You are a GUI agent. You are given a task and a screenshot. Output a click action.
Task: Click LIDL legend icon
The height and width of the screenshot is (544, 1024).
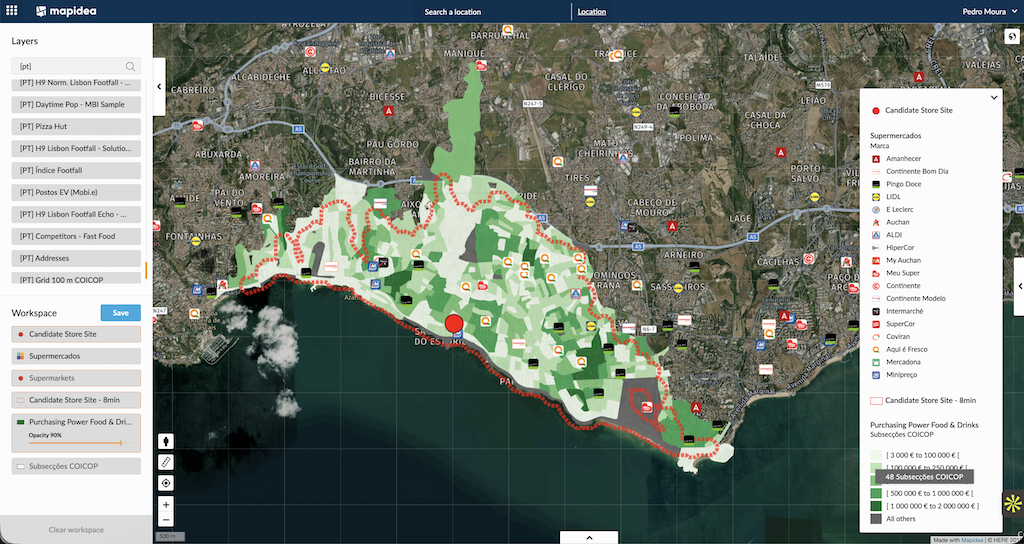[876, 197]
